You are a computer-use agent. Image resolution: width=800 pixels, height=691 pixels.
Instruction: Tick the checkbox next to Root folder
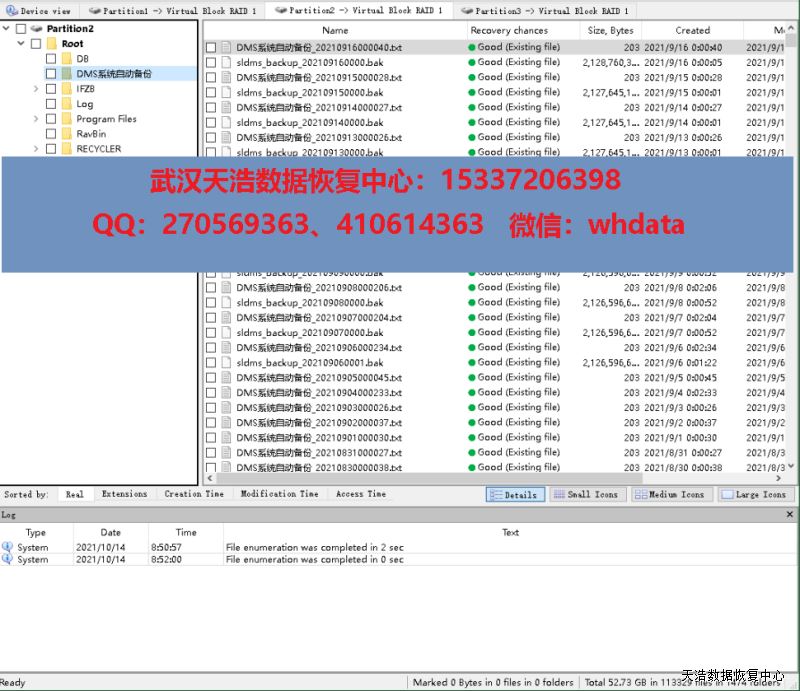[x=36, y=44]
